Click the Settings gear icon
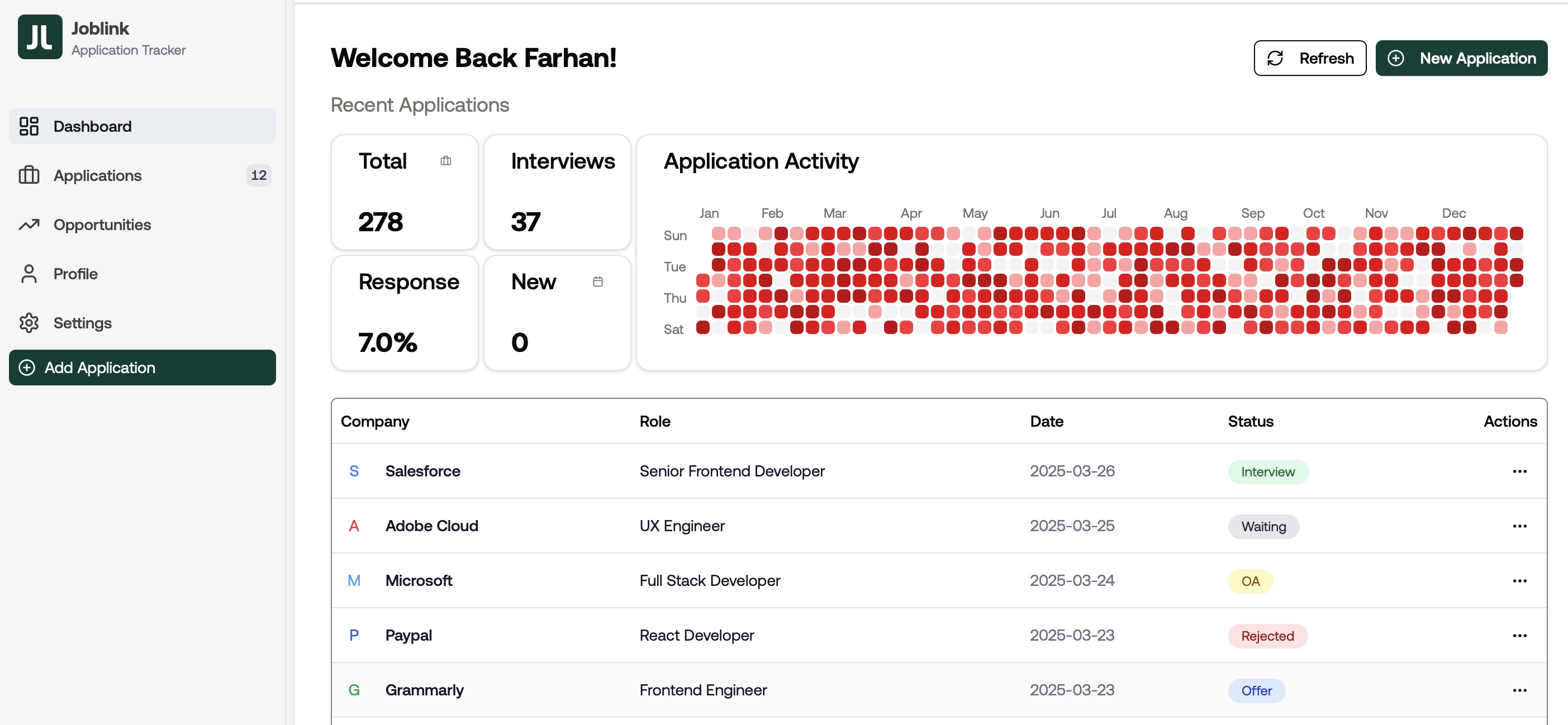The height and width of the screenshot is (725, 1568). pos(28,323)
